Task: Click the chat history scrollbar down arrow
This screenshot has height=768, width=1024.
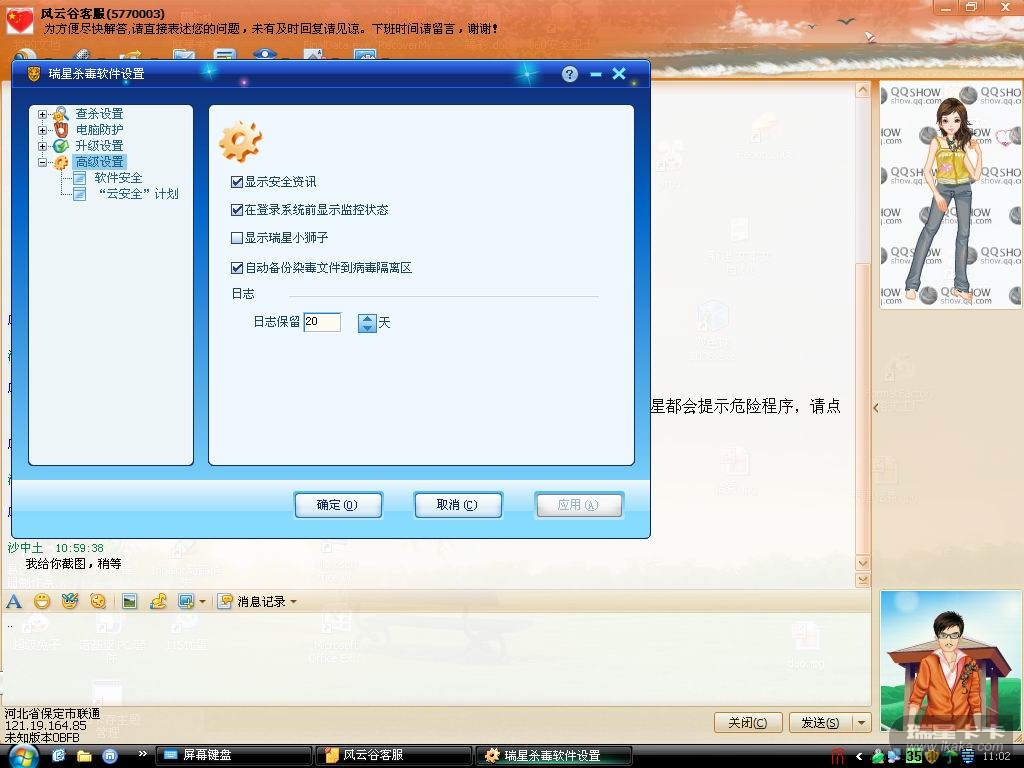Action: (x=863, y=562)
